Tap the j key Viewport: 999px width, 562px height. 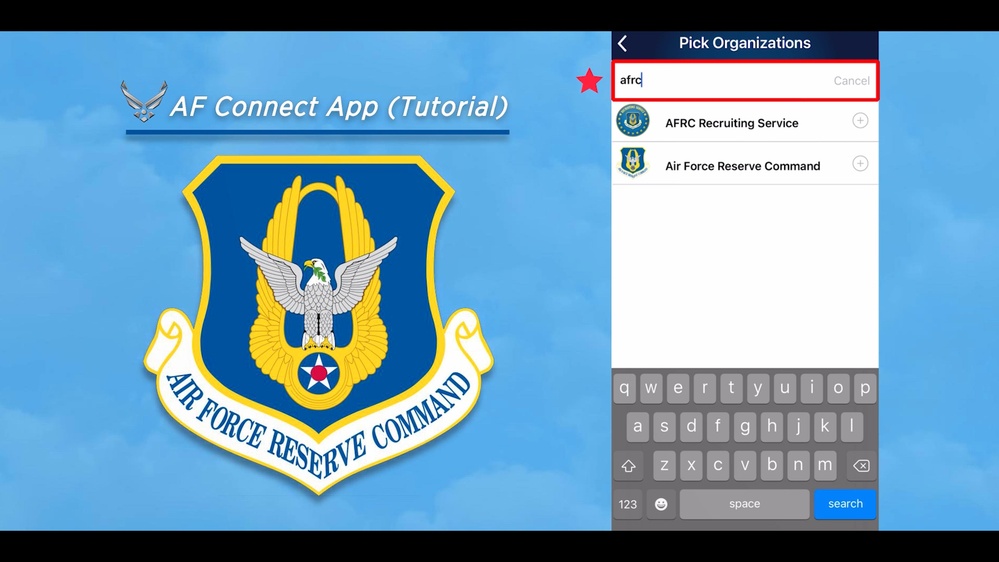tap(798, 427)
